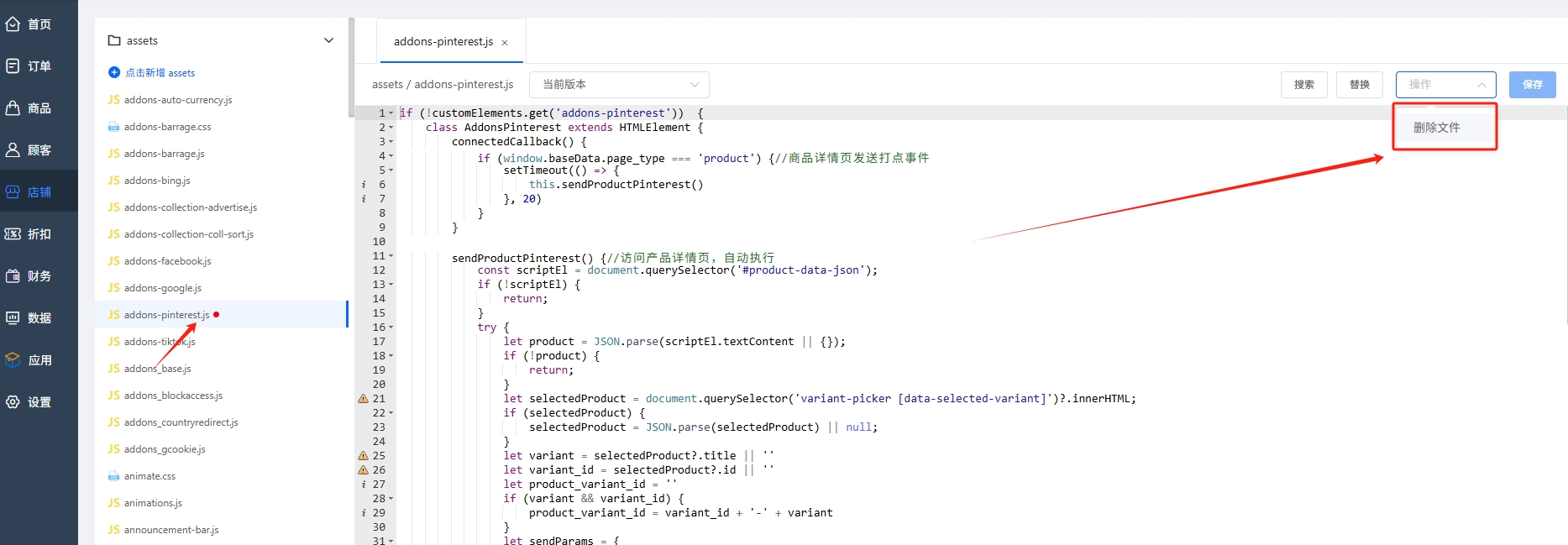Click the 搜索 search button
Screen dimensions: 1568x545
coord(1303,85)
